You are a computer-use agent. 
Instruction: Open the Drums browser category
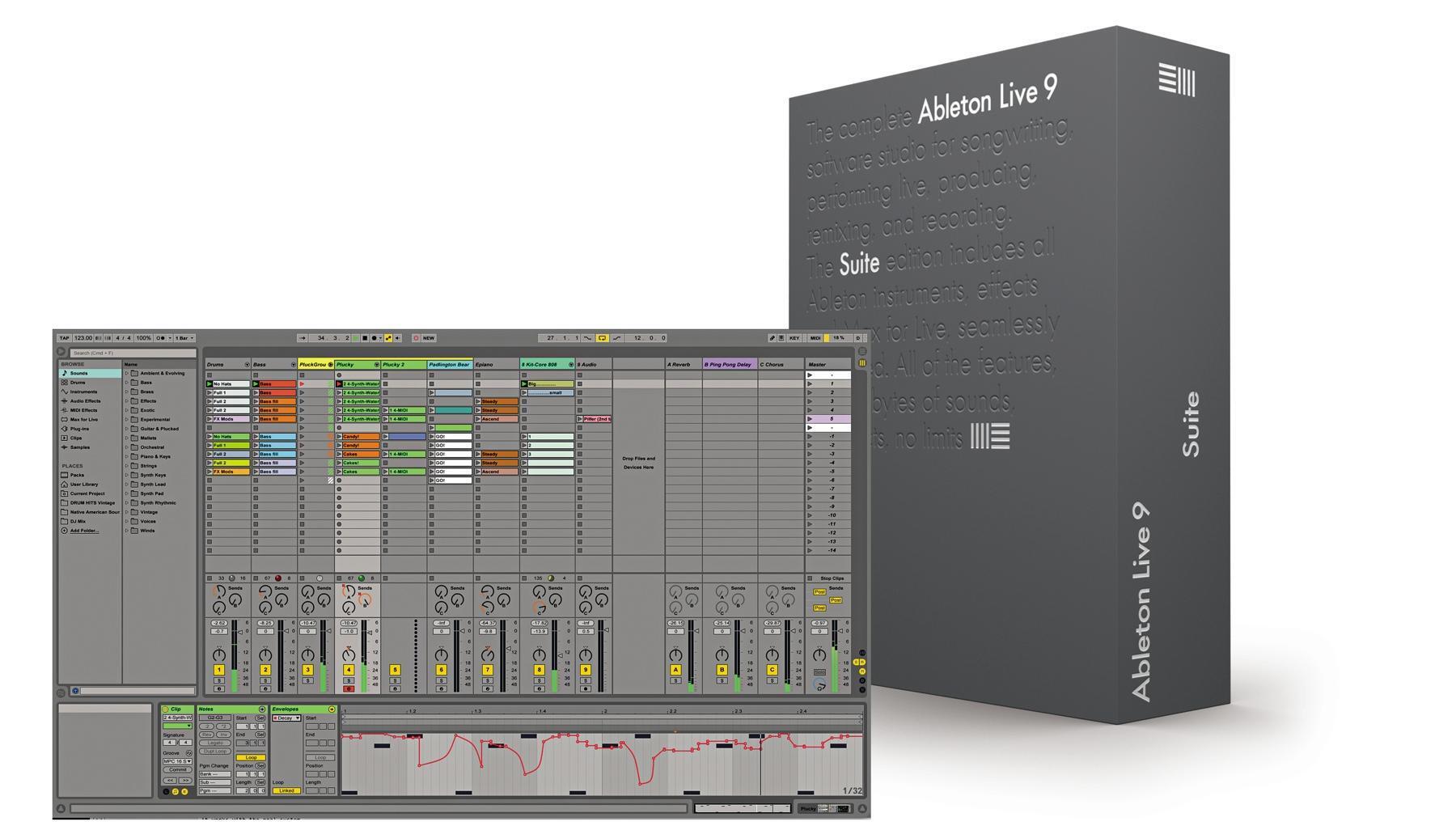coord(78,383)
